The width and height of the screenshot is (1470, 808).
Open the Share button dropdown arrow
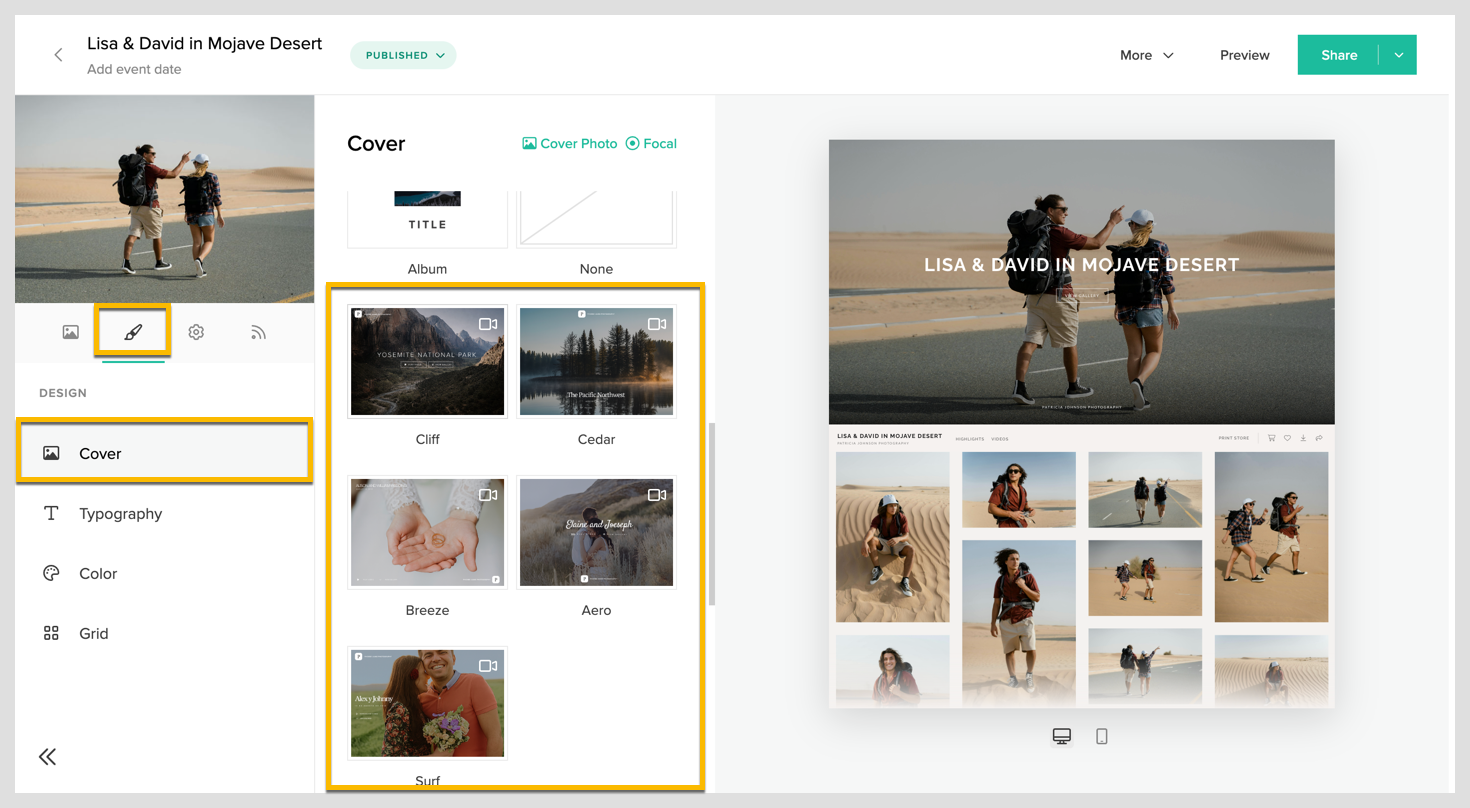1398,55
